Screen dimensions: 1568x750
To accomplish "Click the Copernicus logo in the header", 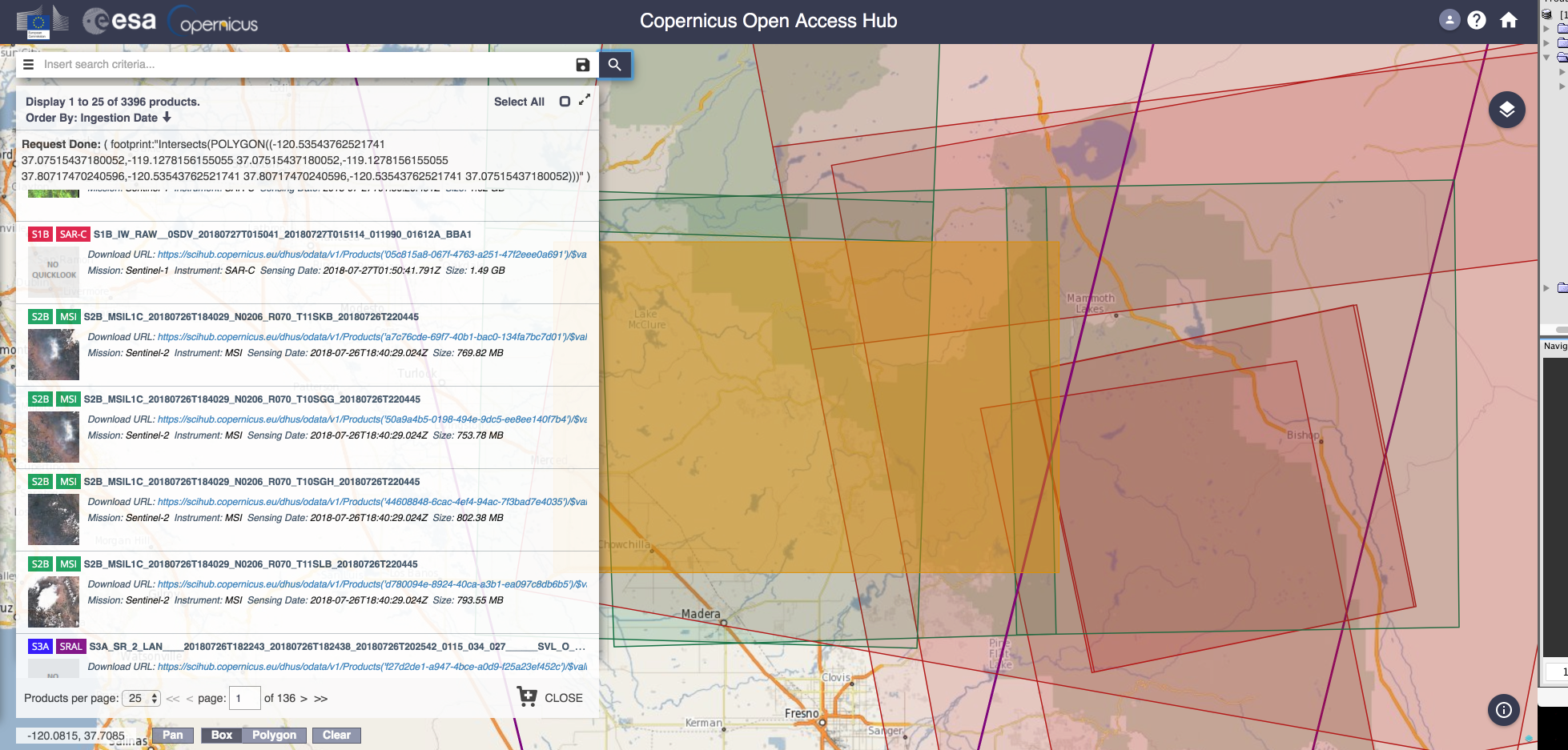I will tap(214, 22).
